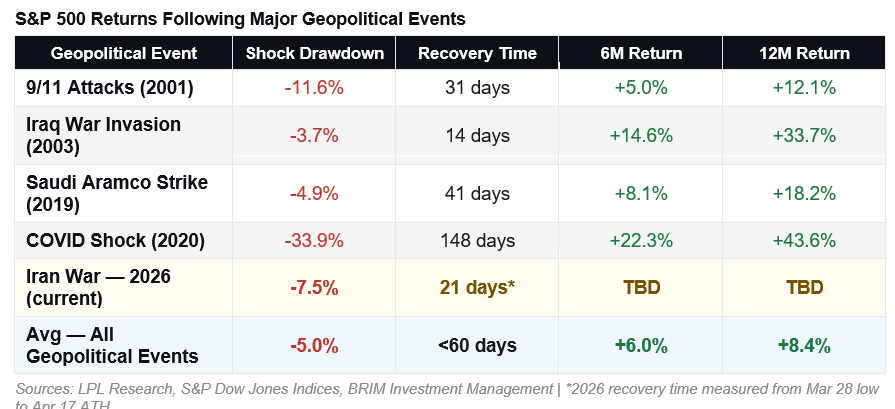Select the 9/11 Attacks (2001) row label

(108, 88)
